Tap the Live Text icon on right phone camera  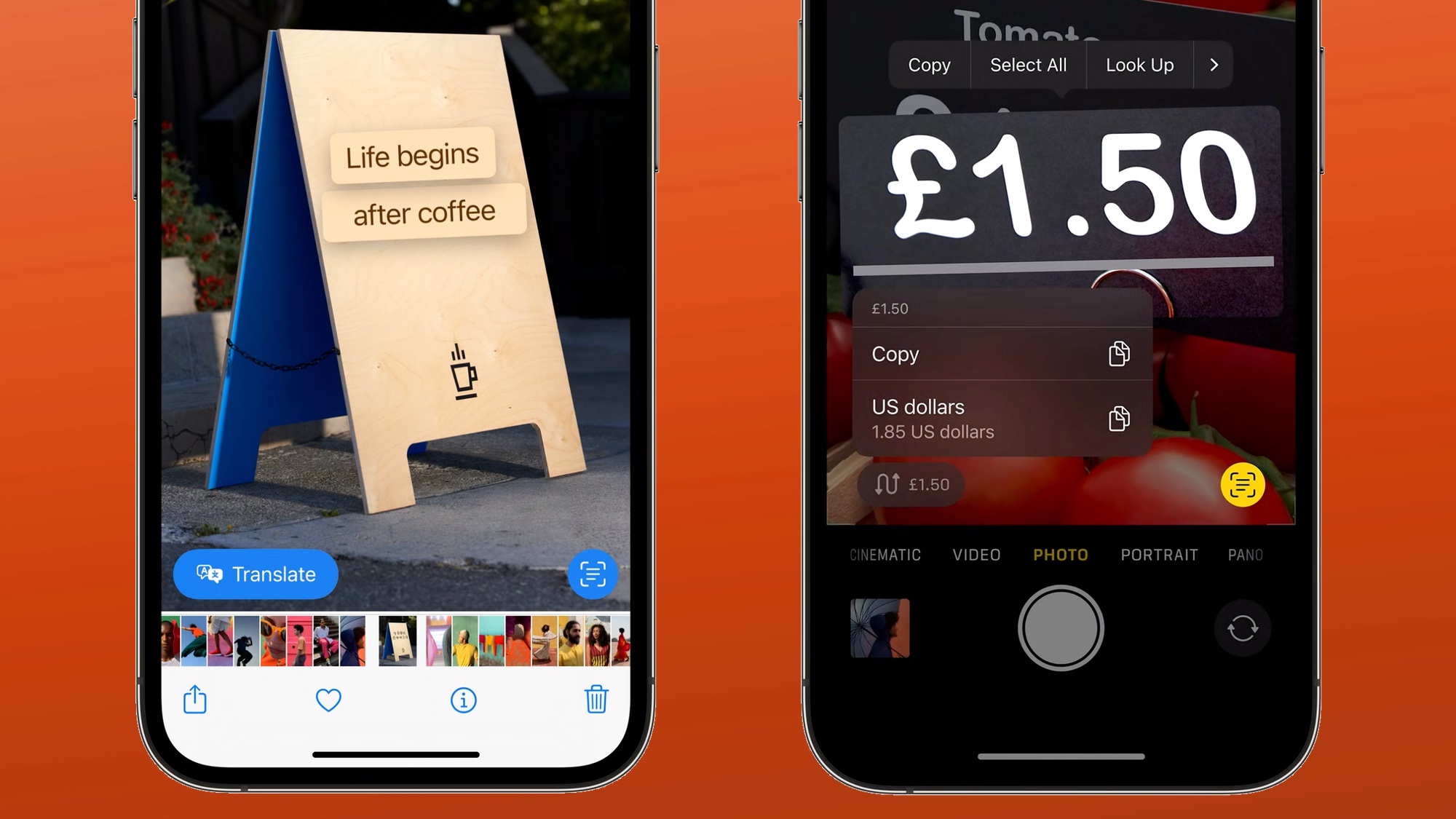pyautogui.click(x=1244, y=485)
